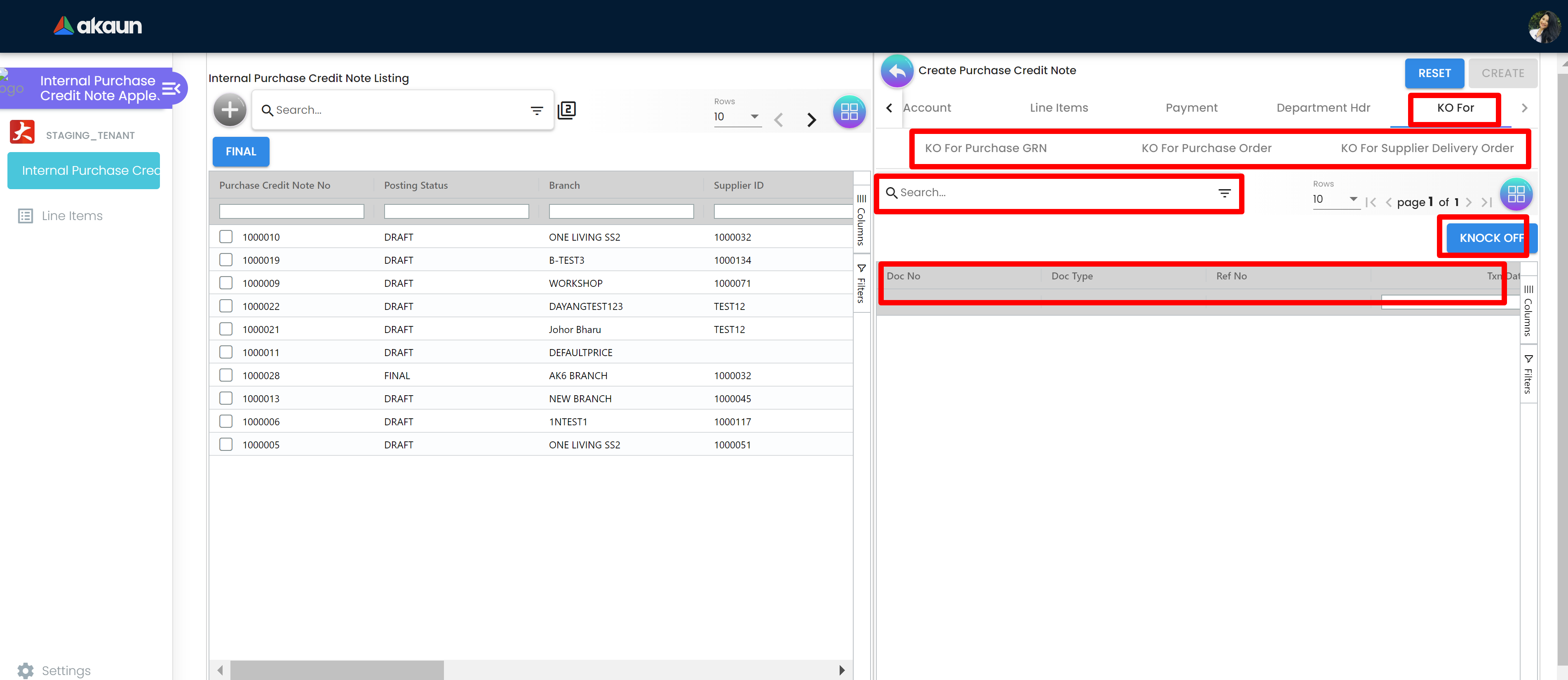Open knock-off search filter options icon
This screenshot has height=680, width=1568.
[1224, 193]
